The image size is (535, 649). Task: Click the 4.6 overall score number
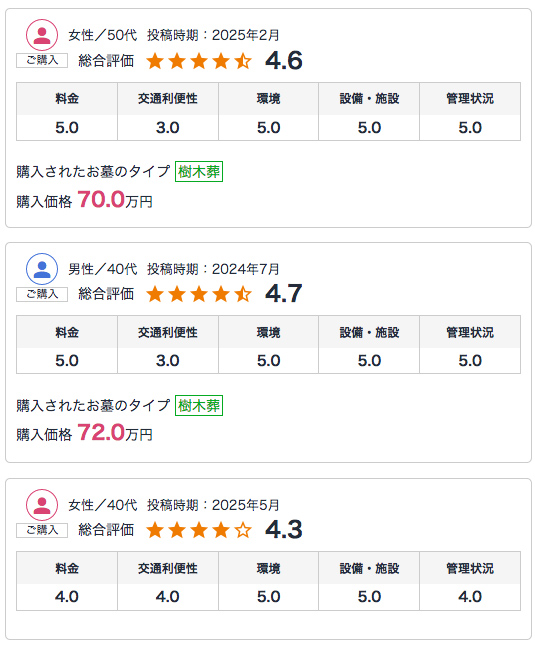[x=284, y=60]
